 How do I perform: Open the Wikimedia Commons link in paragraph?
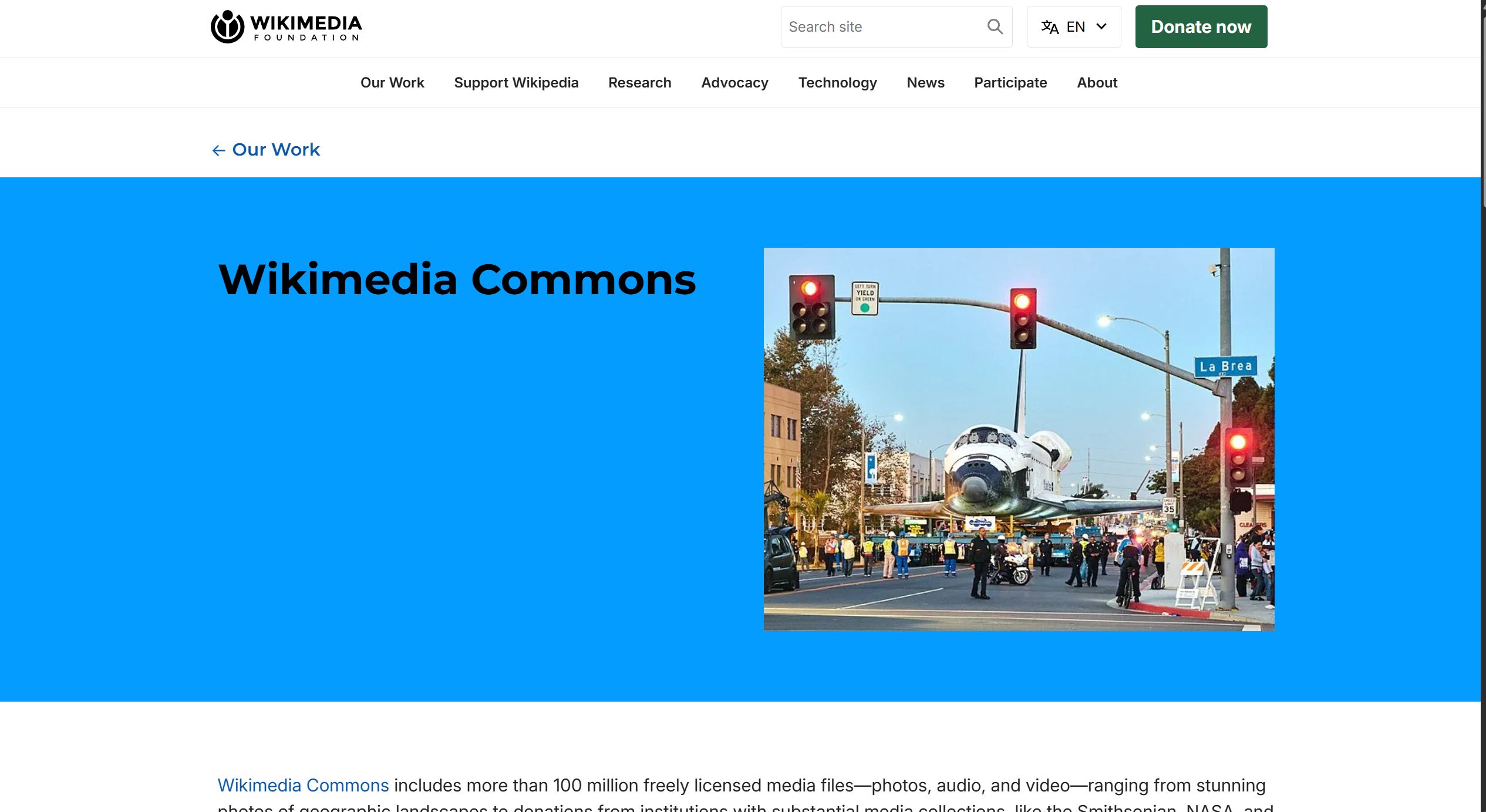303,785
